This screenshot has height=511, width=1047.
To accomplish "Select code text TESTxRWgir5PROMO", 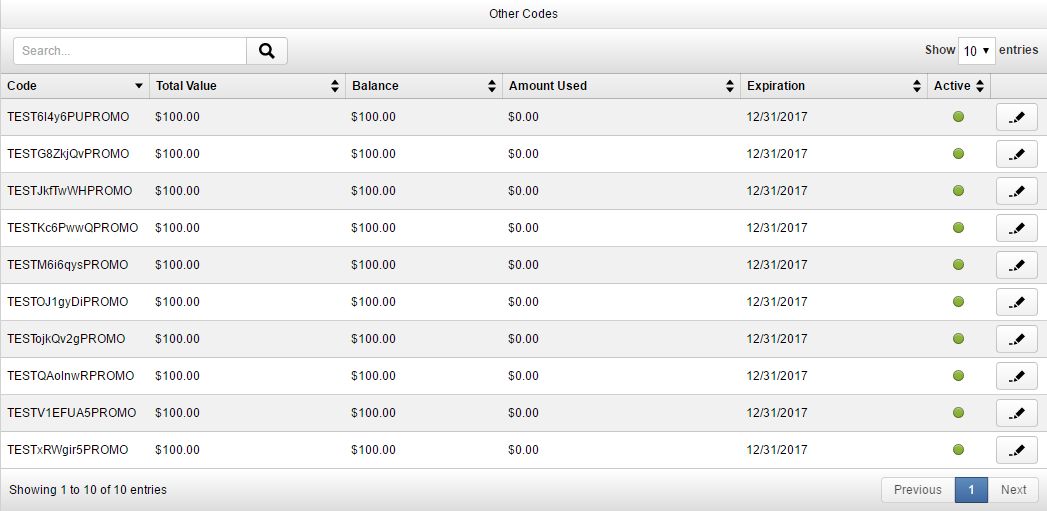I will point(67,450).
